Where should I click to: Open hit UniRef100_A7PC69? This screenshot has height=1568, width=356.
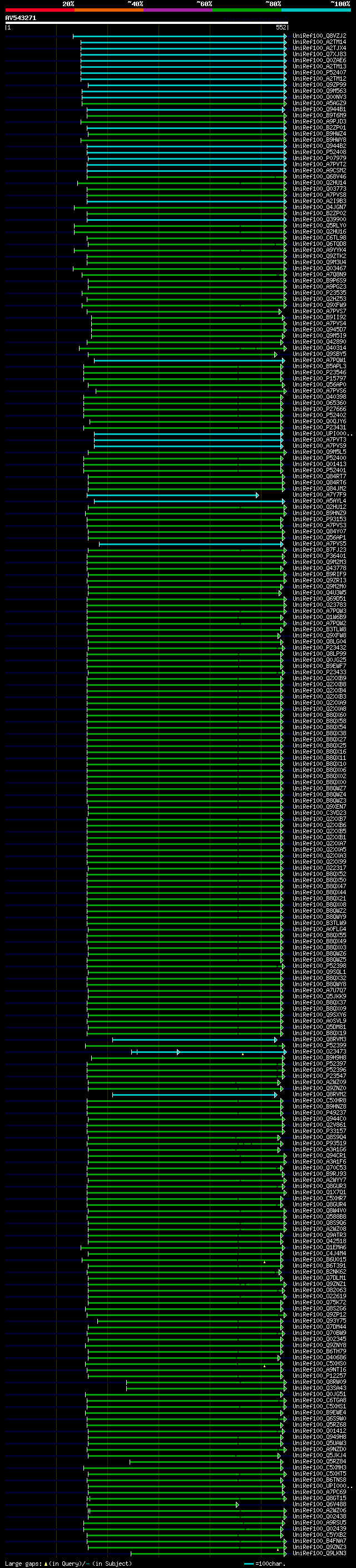(319, 1492)
